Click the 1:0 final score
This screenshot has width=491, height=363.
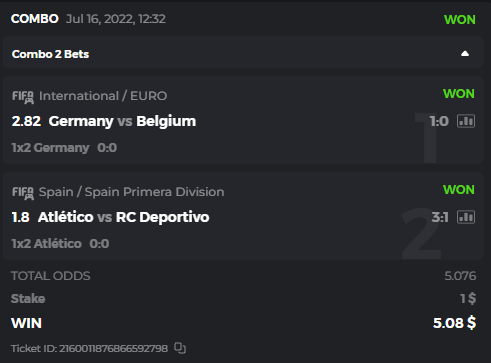pos(439,121)
